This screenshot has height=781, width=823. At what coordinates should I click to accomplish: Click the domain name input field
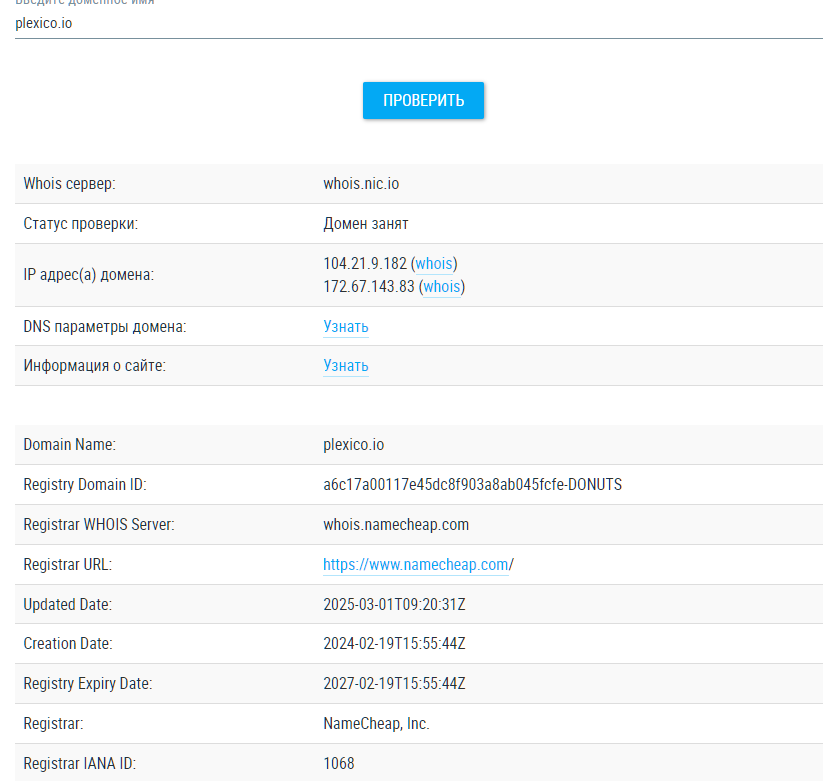point(418,23)
